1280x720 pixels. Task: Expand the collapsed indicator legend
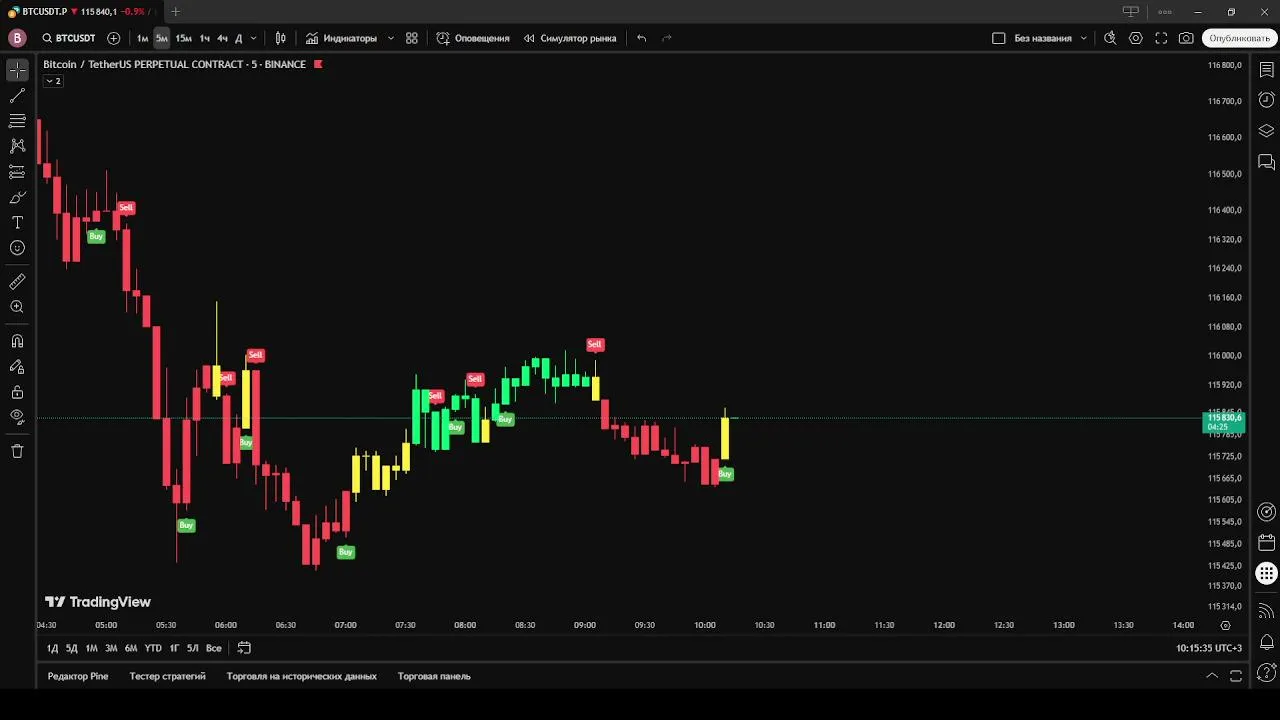pyautogui.click(x=53, y=81)
